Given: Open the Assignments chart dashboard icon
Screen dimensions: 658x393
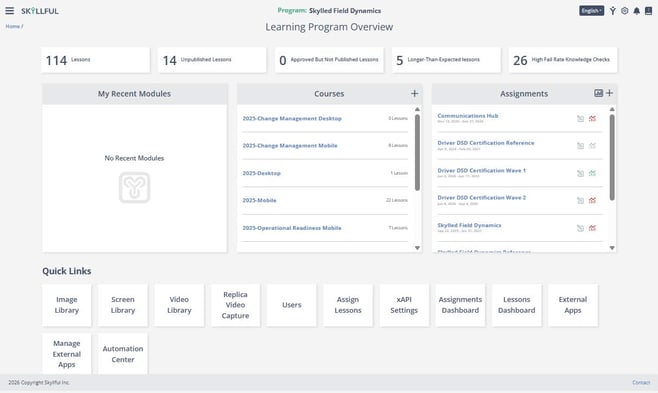Looking at the screenshot, I should pos(598,93).
